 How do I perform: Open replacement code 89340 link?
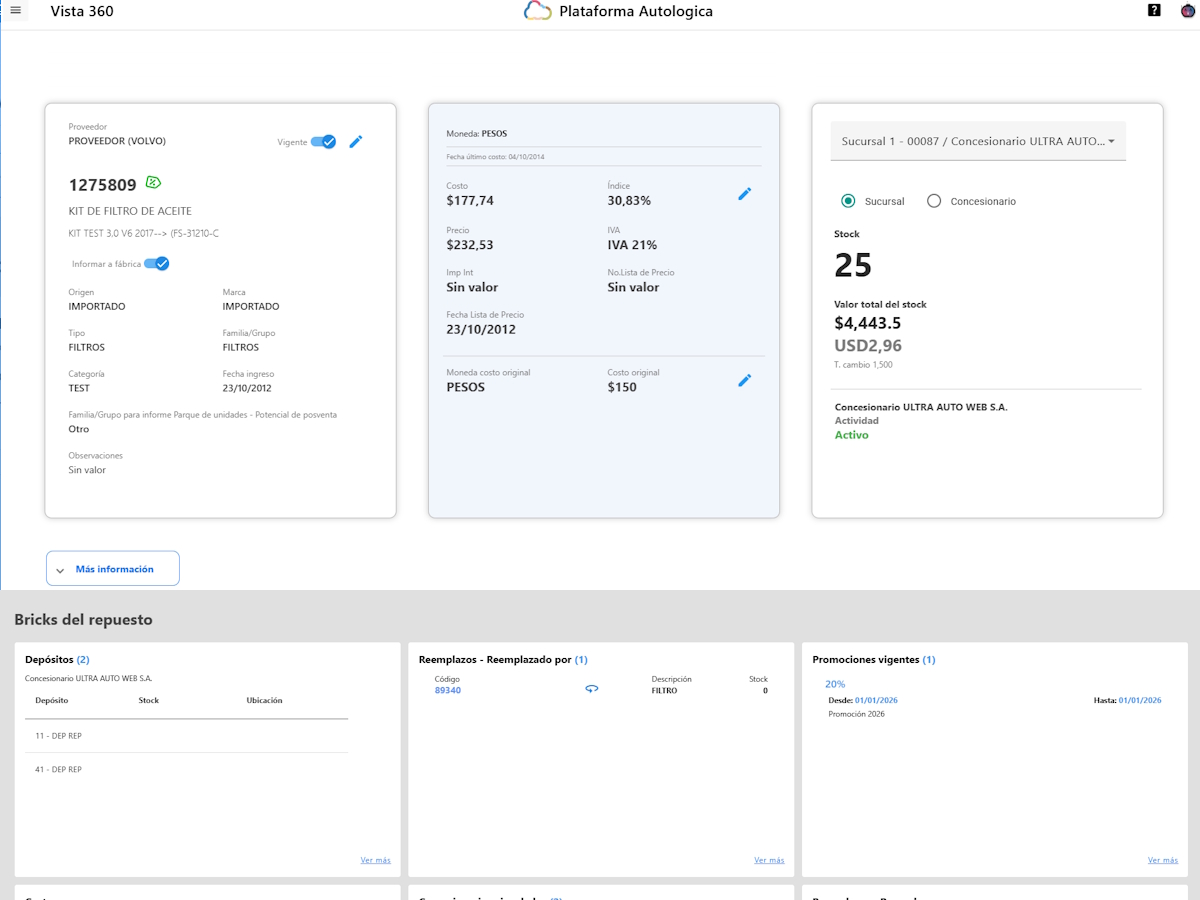[448, 691]
